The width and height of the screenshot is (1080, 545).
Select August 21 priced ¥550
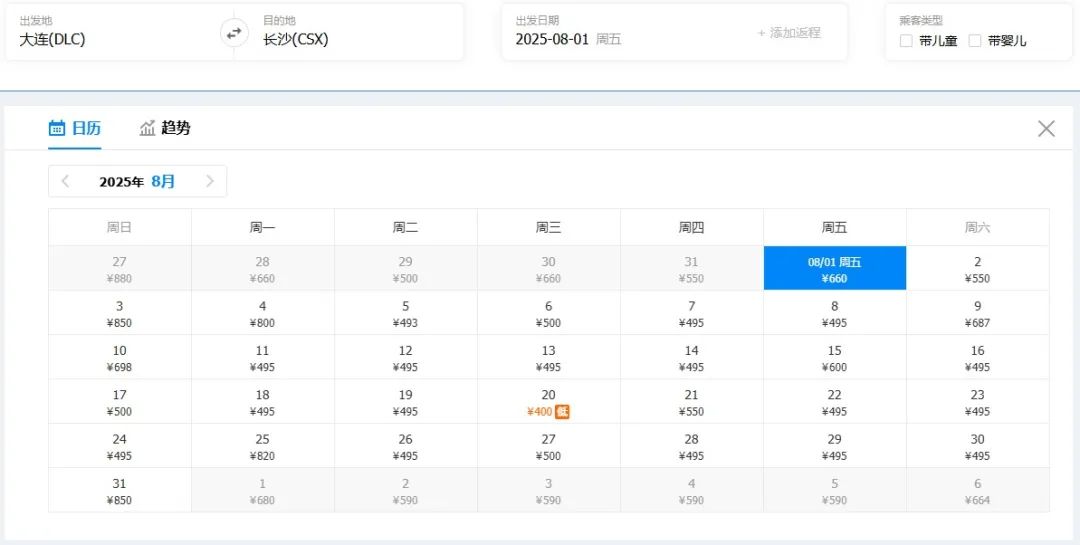[692, 402]
